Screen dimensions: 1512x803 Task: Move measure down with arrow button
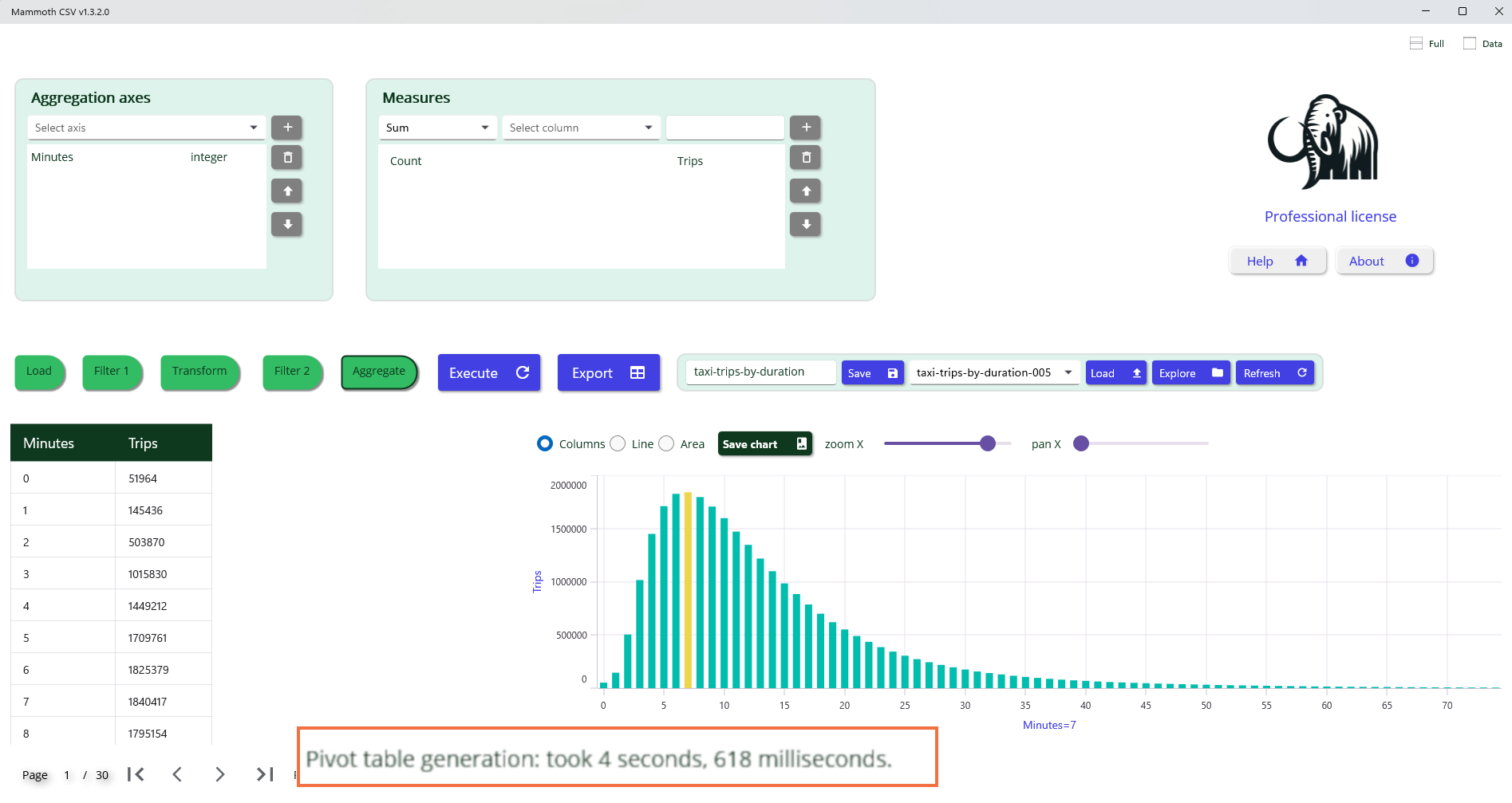pyautogui.click(x=806, y=225)
